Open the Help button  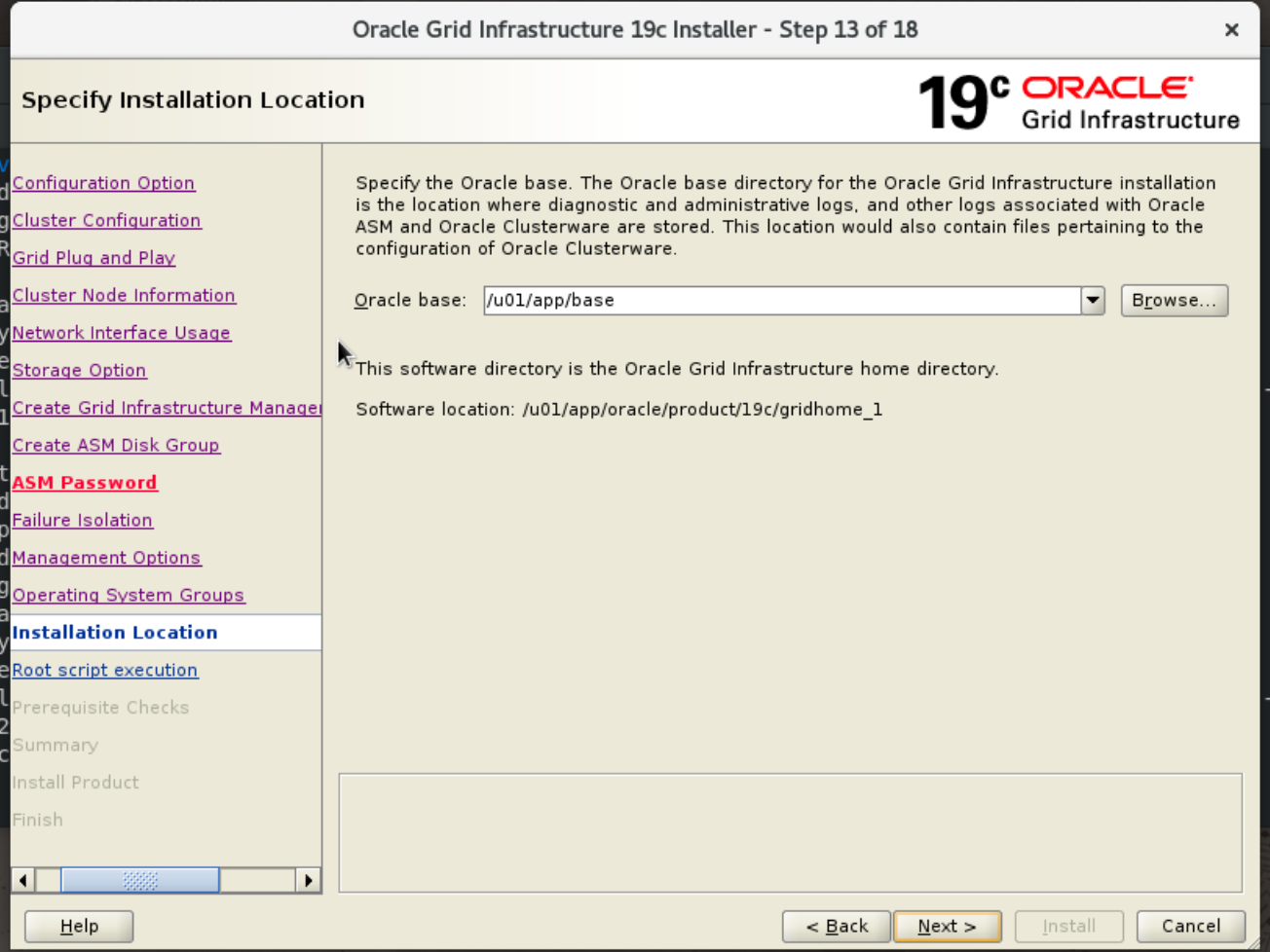[79, 926]
